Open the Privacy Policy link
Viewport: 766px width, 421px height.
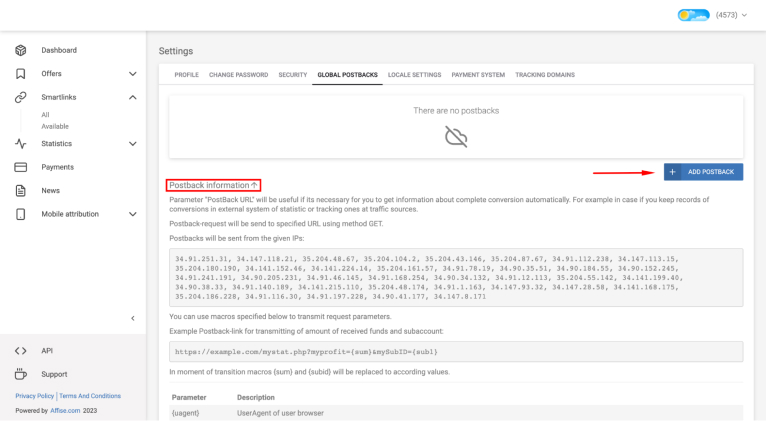tap(35, 396)
